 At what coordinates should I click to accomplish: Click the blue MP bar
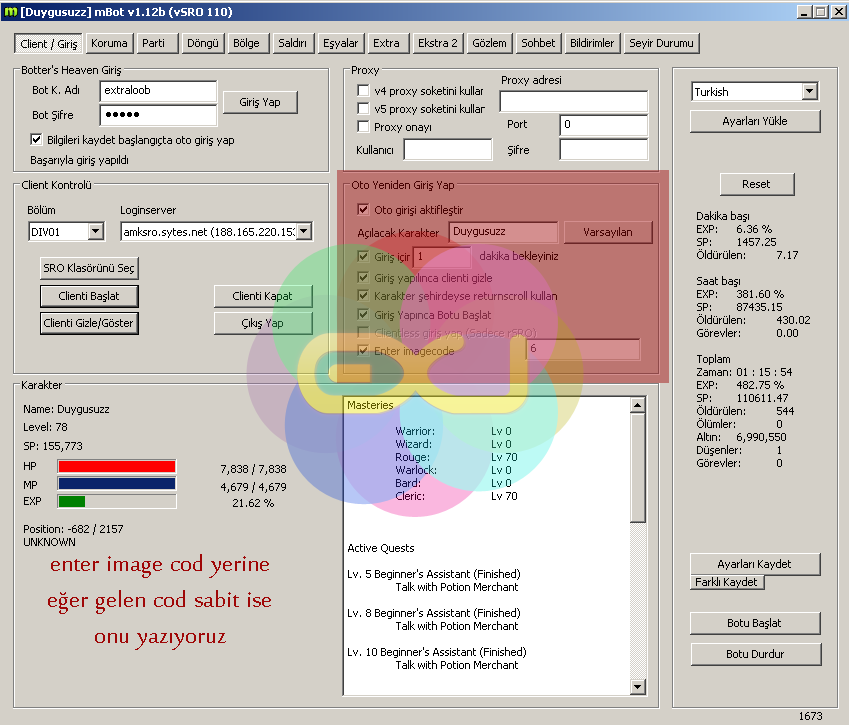coord(117,484)
